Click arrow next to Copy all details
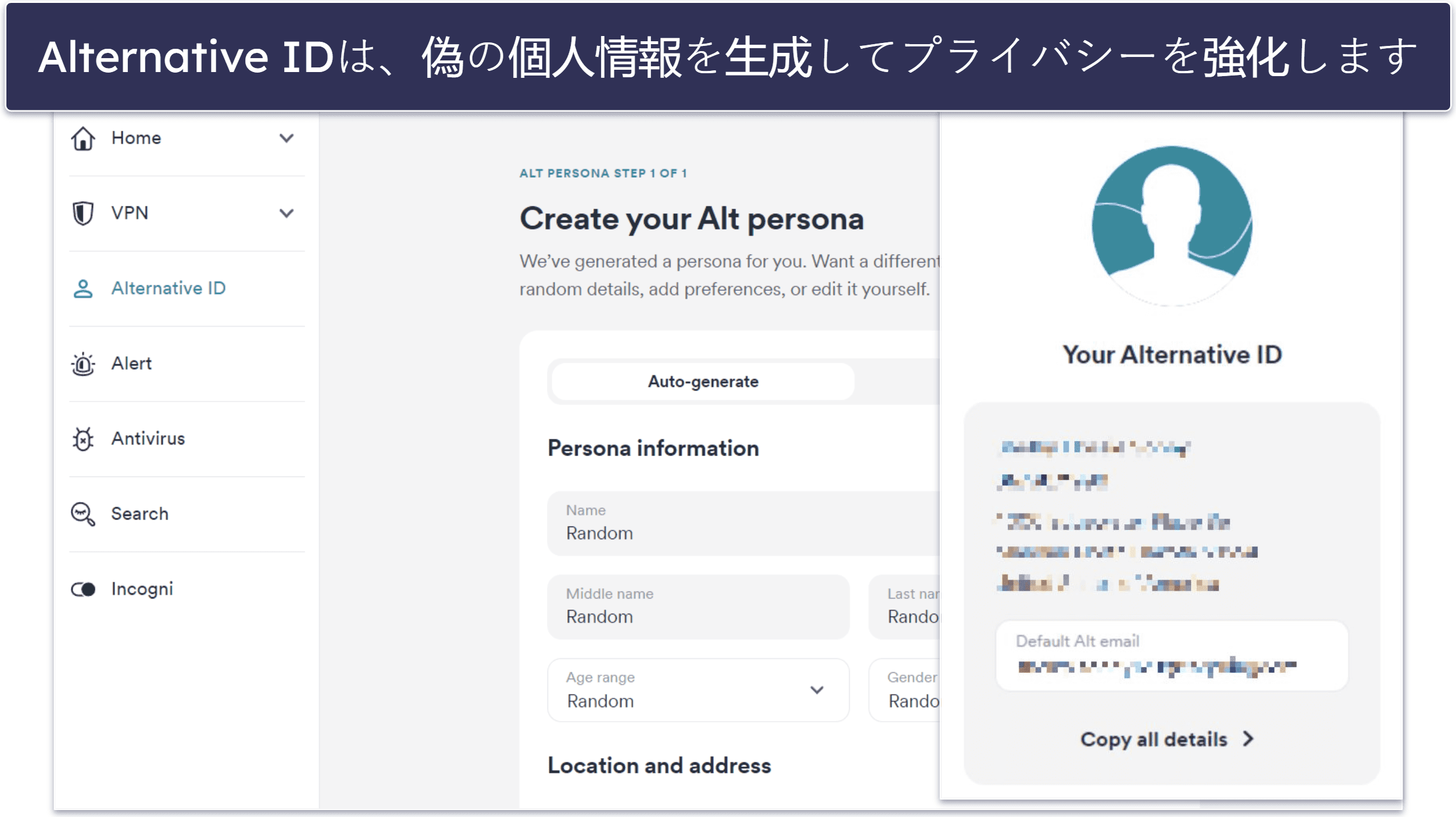This screenshot has width=1456, height=817. (1248, 739)
